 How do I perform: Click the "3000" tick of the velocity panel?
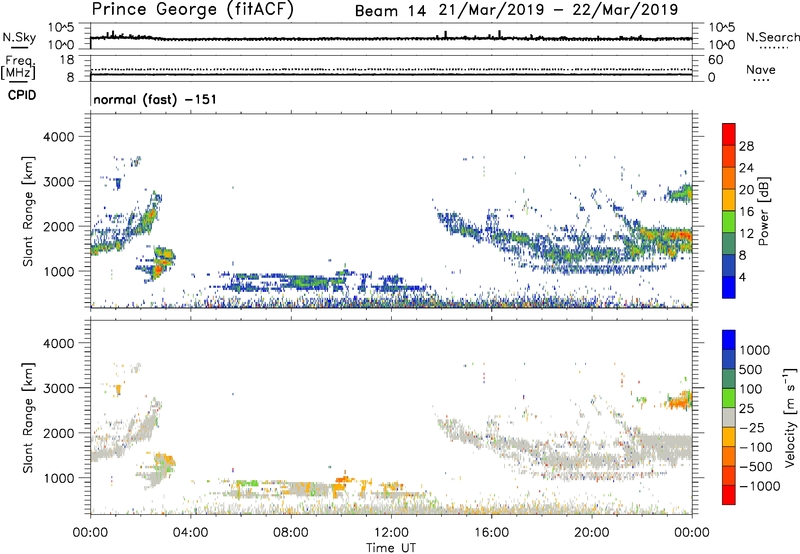pos(59,388)
